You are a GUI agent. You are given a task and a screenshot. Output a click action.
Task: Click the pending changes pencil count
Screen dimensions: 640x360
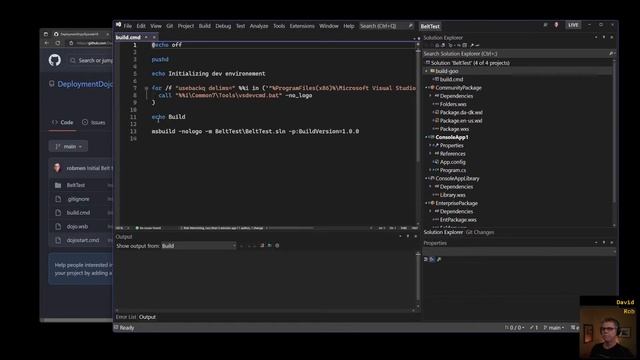[x=534, y=328]
